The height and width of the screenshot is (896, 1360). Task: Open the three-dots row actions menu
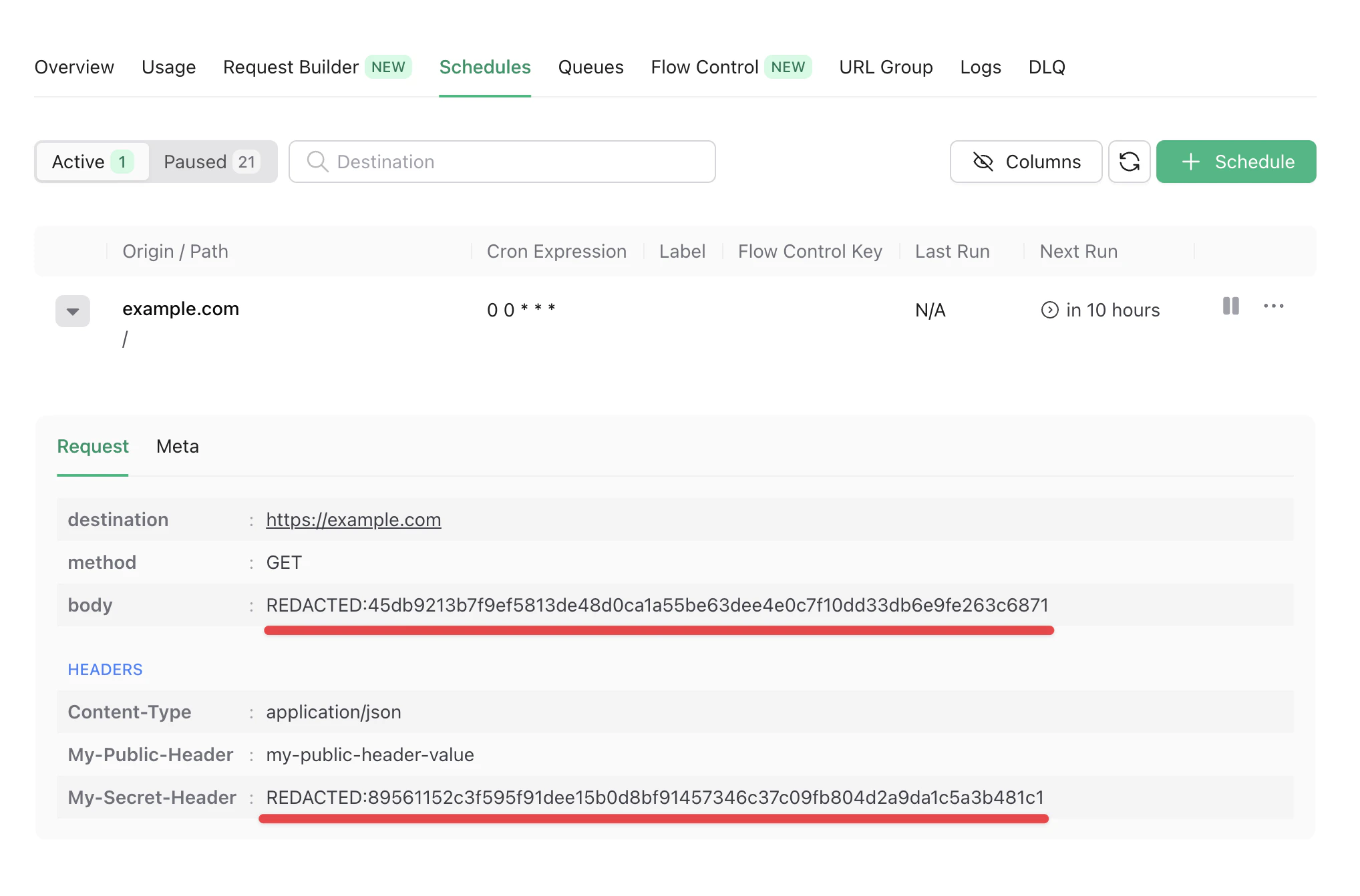(x=1273, y=306)
